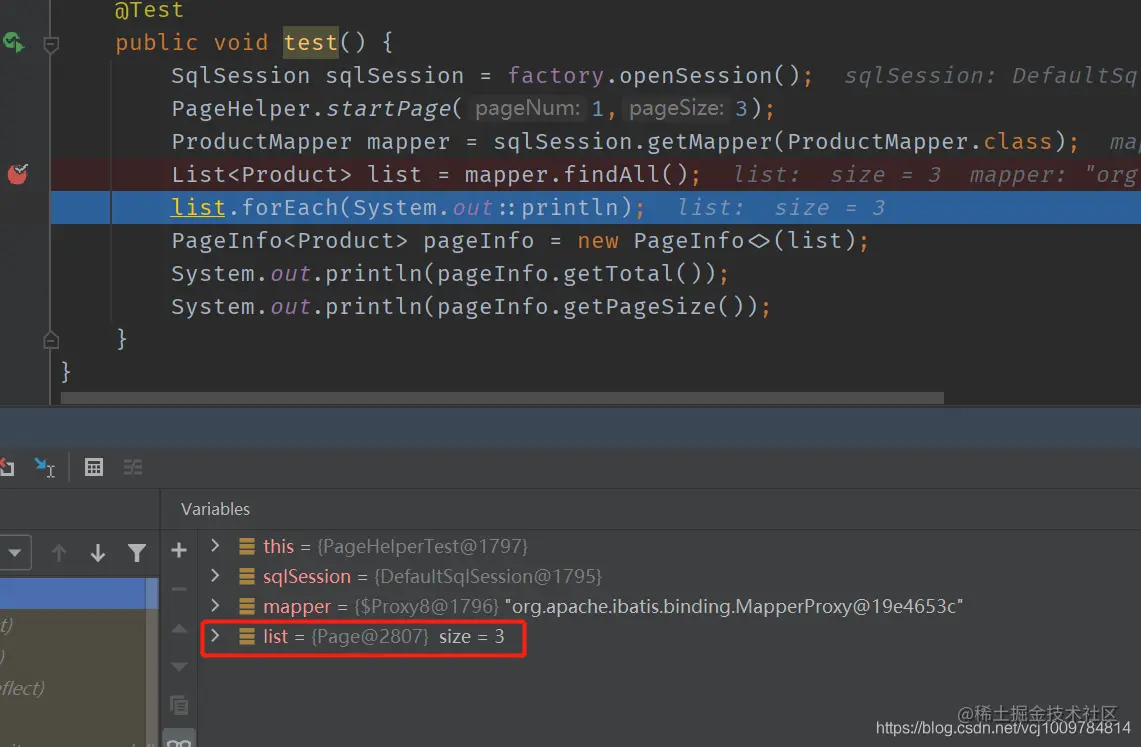Screen dimensions: 1141x747
Task: Select previous frame with up arrow
Action: click(x=59, y=554)
